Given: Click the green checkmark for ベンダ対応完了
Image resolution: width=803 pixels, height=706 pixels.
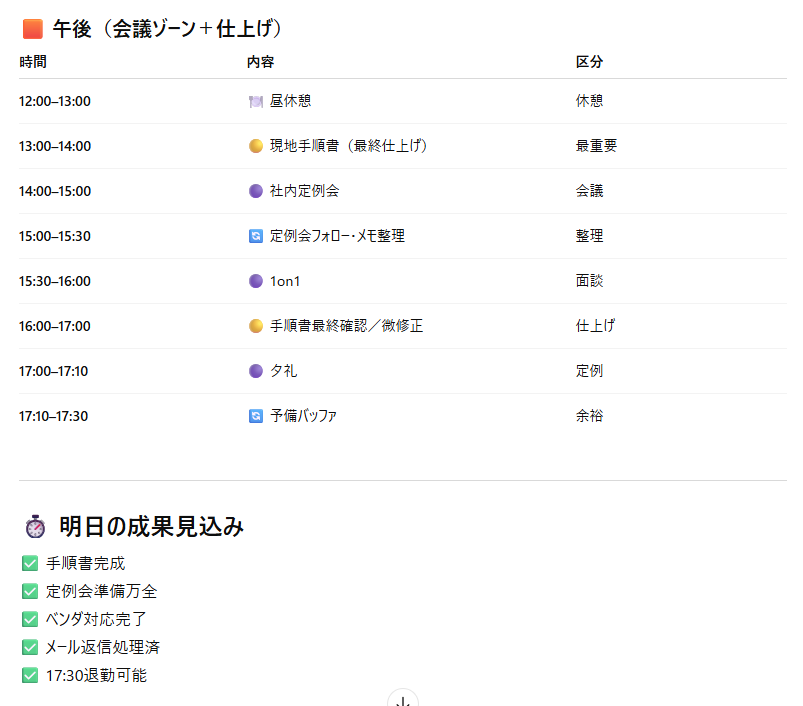Looking at the screenshot, I should coord(30,619).
